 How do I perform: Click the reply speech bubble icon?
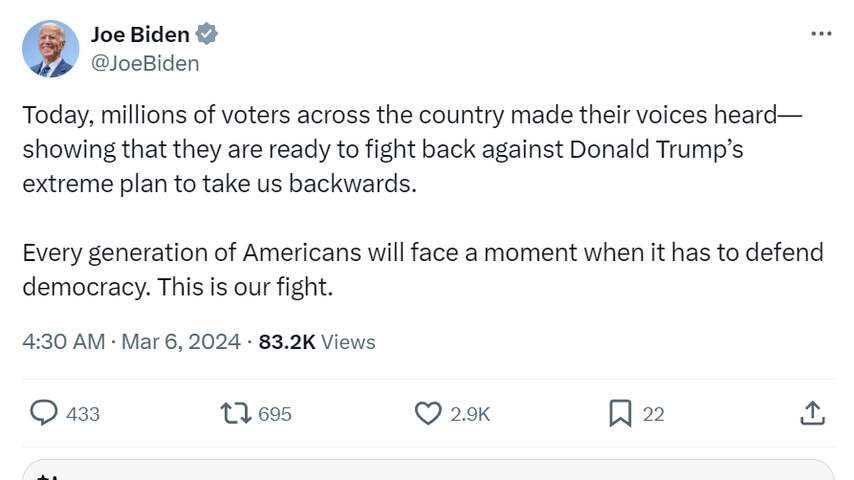point(42,413)
